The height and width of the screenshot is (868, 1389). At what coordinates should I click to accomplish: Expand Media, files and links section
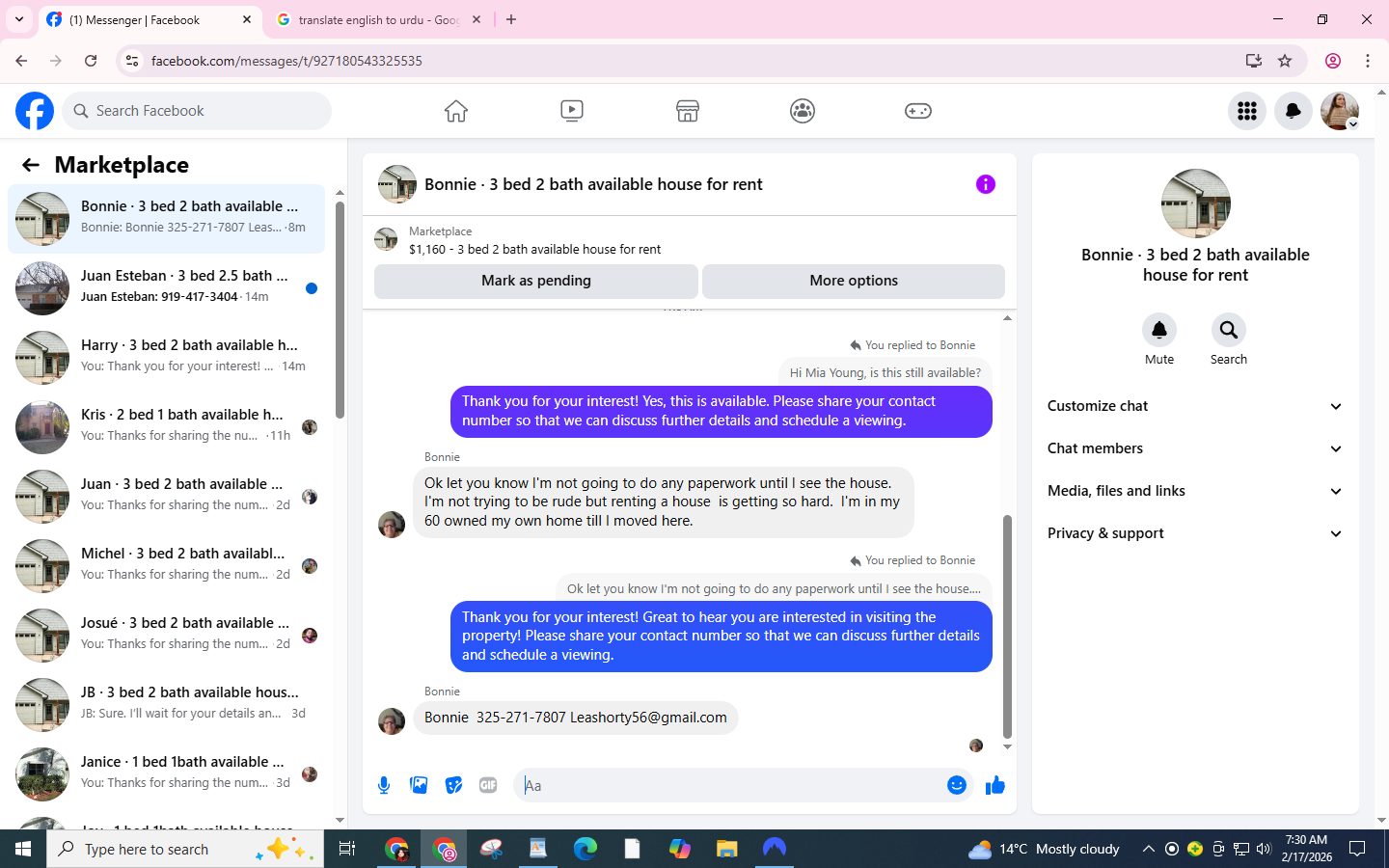pyautogui.click(x=1195, y=491)
